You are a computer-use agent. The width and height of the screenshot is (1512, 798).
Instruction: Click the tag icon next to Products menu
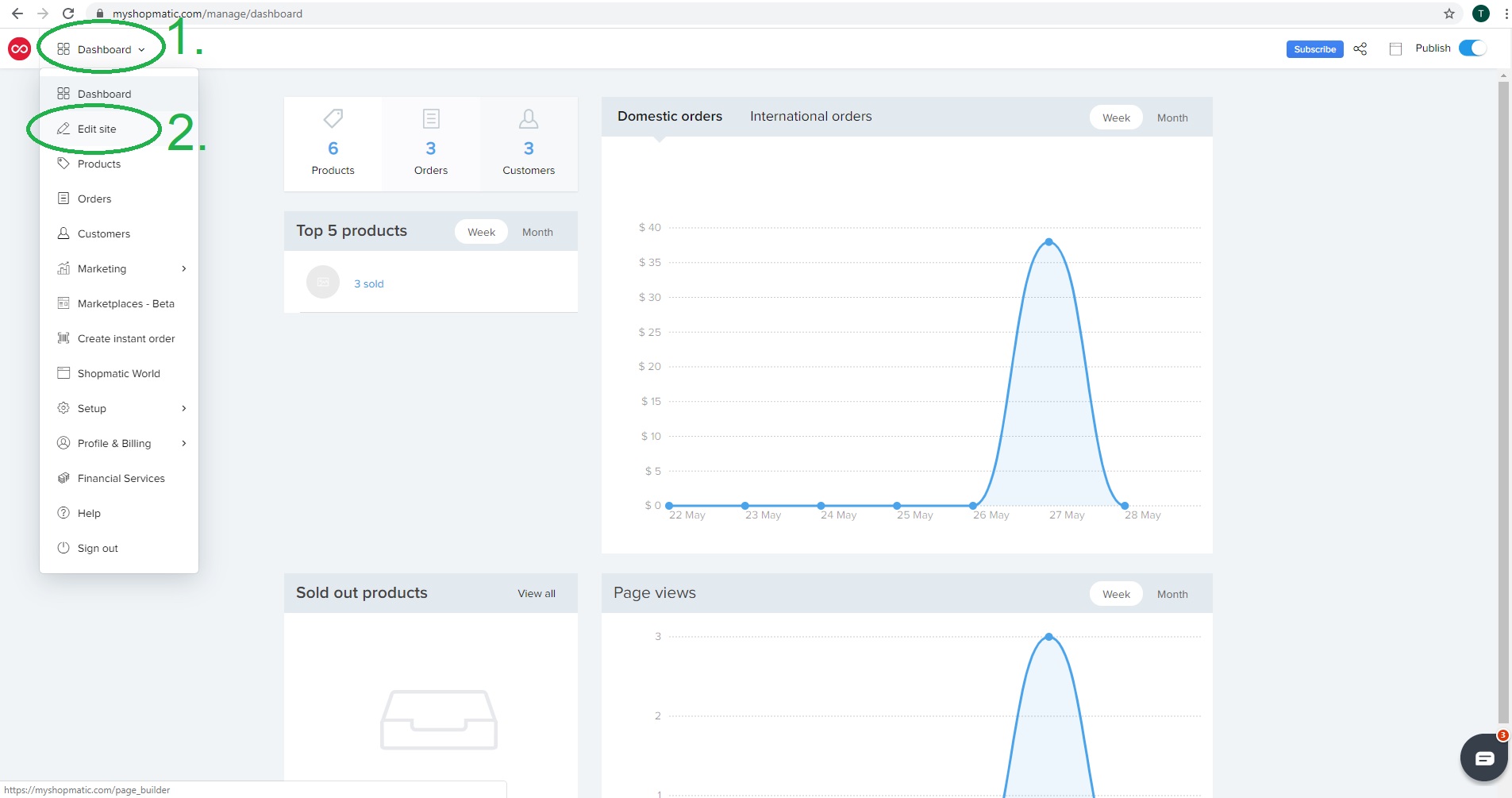63,164
